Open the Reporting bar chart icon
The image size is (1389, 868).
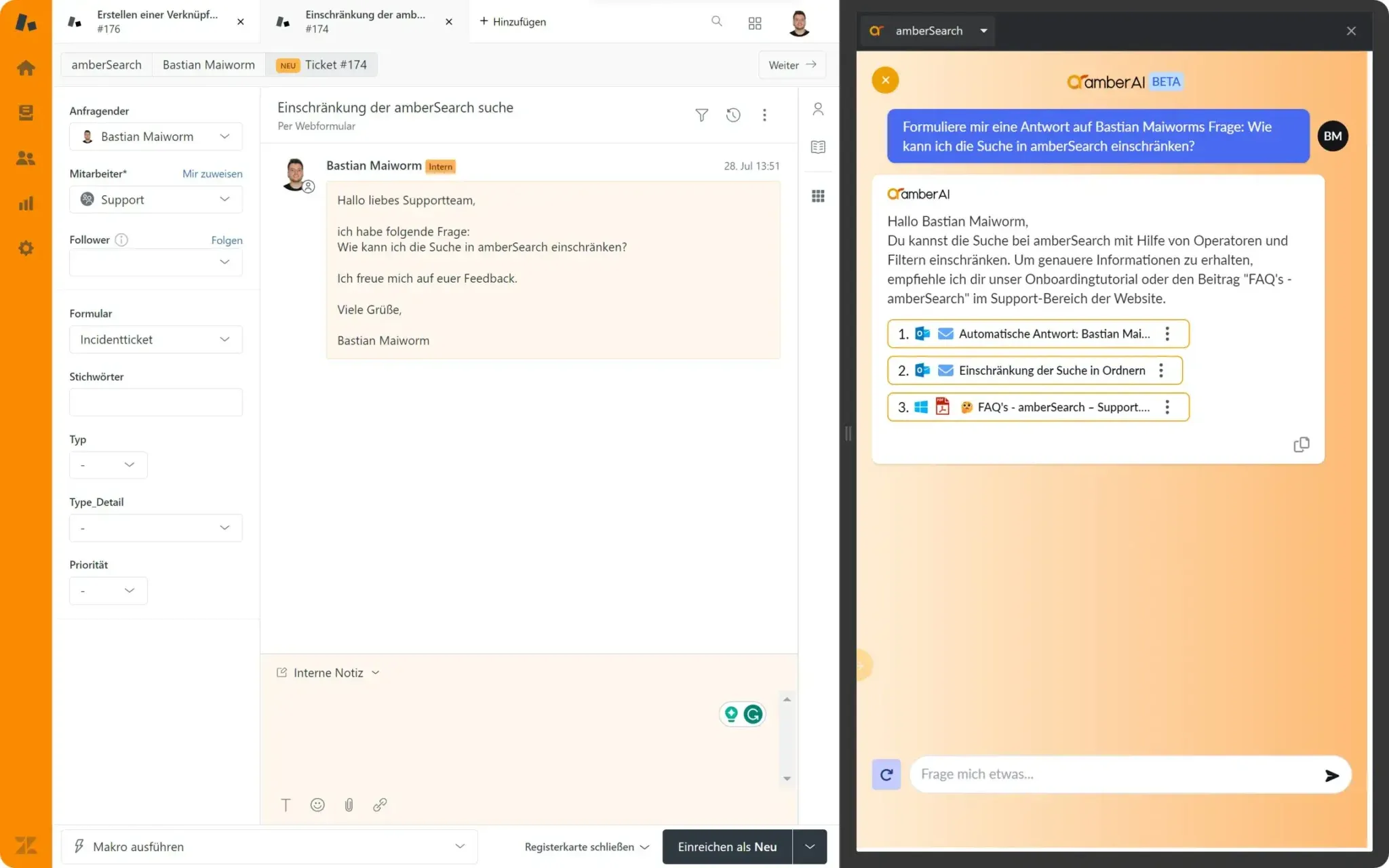click(x=26, y=203)
